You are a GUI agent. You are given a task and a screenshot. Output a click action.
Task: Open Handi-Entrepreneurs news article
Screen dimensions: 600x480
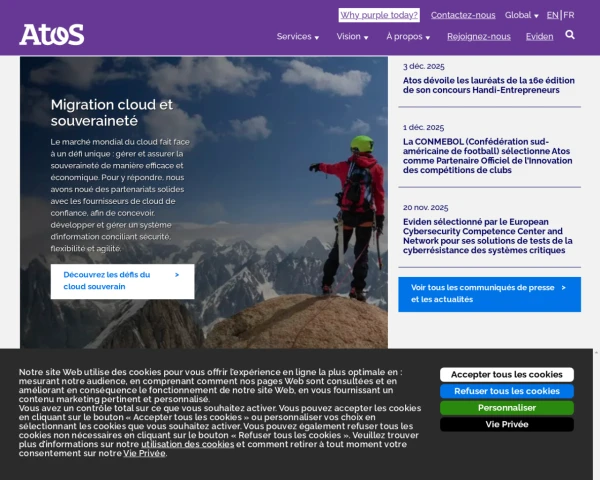(x=489, y=85)
